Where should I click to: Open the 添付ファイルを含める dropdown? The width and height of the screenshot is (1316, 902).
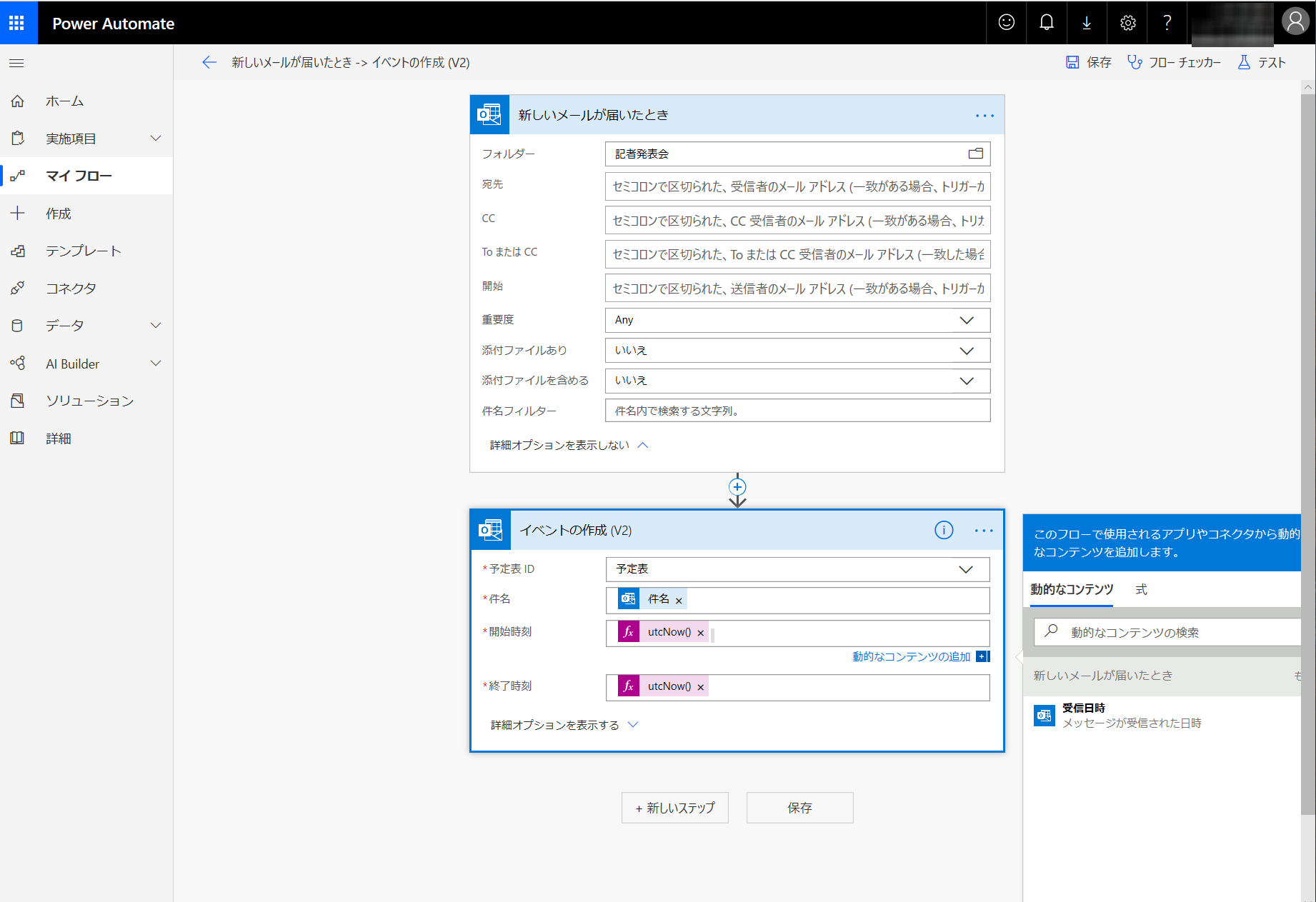click(797, 381)
